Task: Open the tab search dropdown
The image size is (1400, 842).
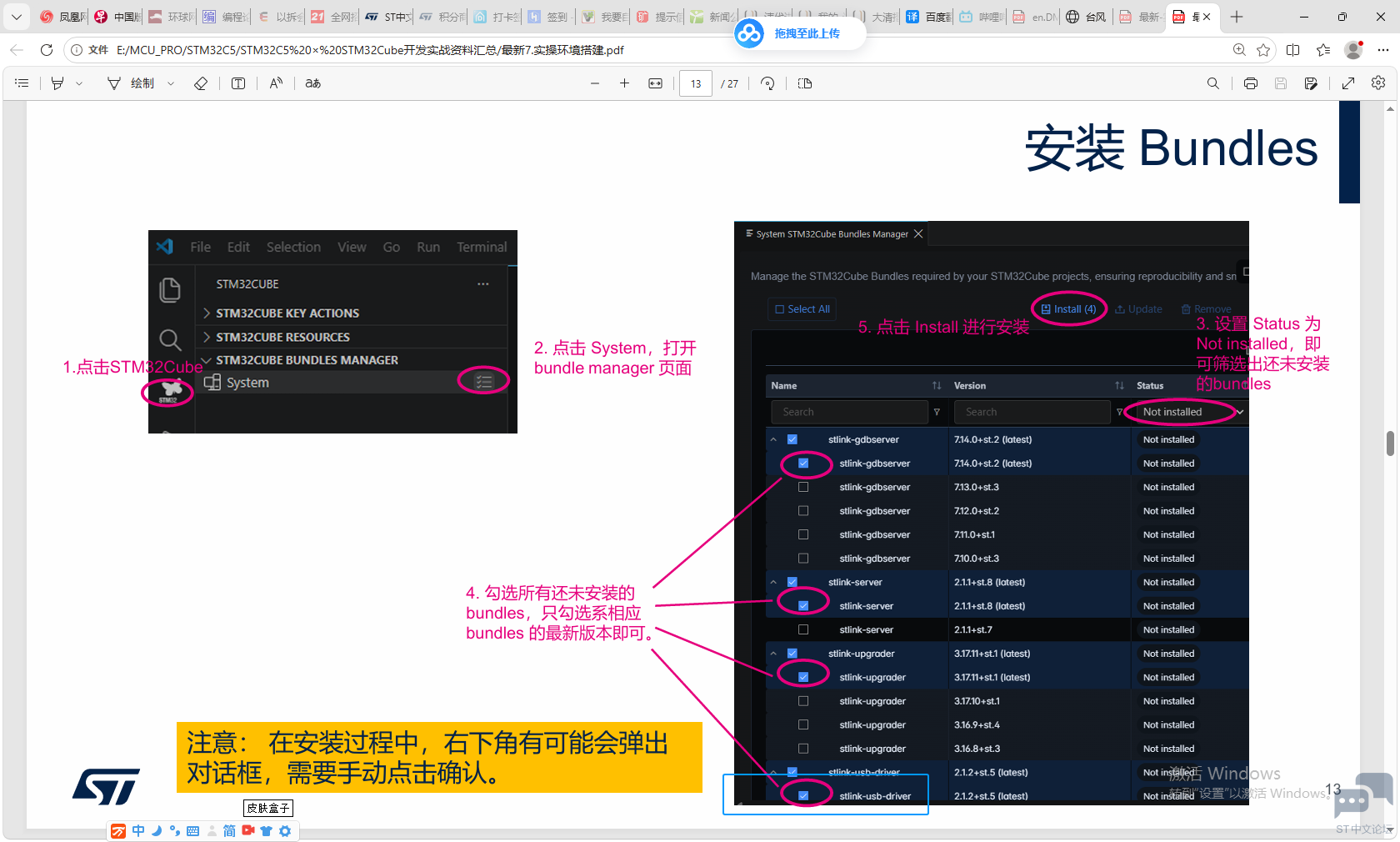Action: pos(16,17)
